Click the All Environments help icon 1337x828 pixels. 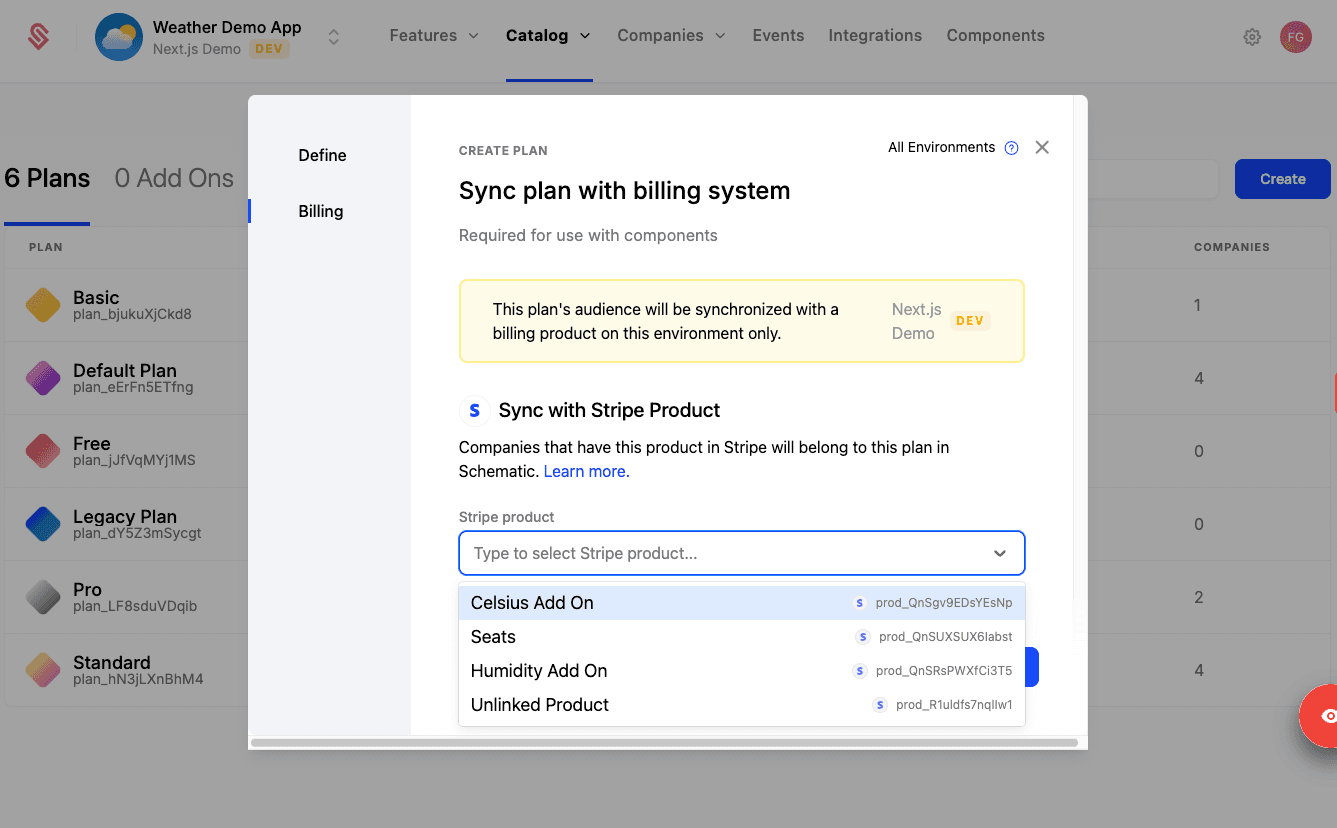click(x=1011, y=148)
